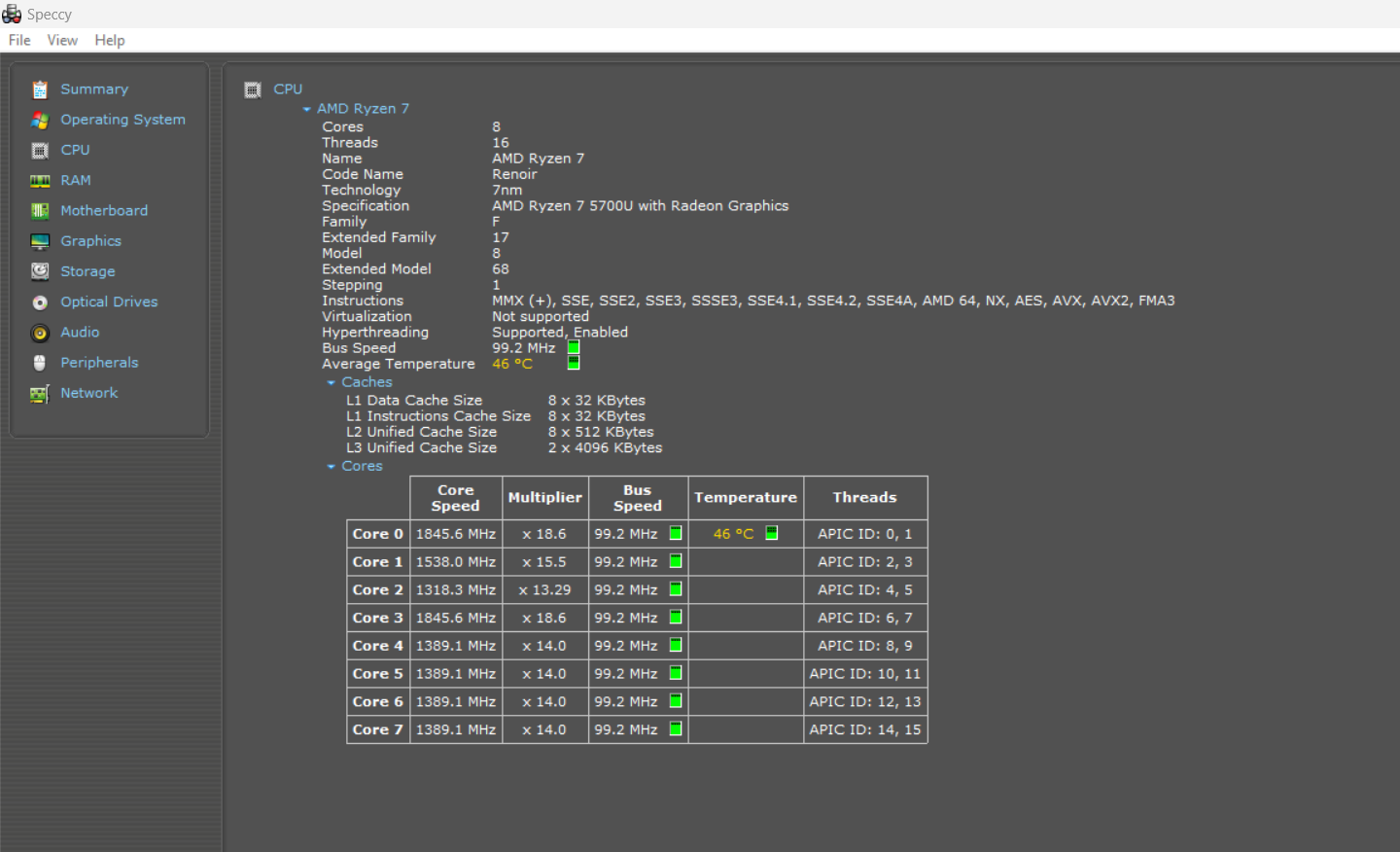Click the Peripherals mouse icon in sidebar
Screen dimensions: 1400x852
(40, 363)
